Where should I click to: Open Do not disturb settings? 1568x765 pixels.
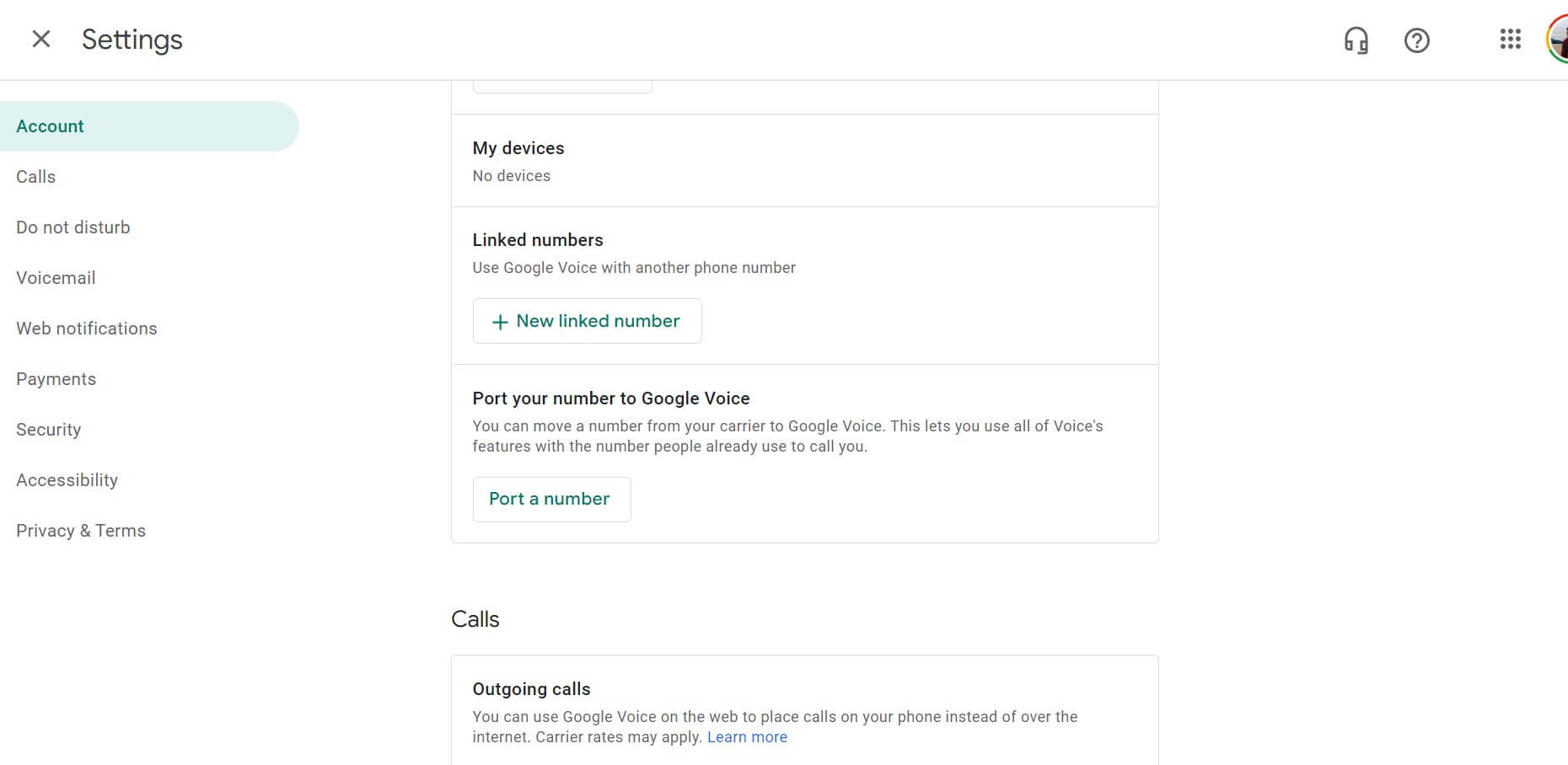(73, 227)
